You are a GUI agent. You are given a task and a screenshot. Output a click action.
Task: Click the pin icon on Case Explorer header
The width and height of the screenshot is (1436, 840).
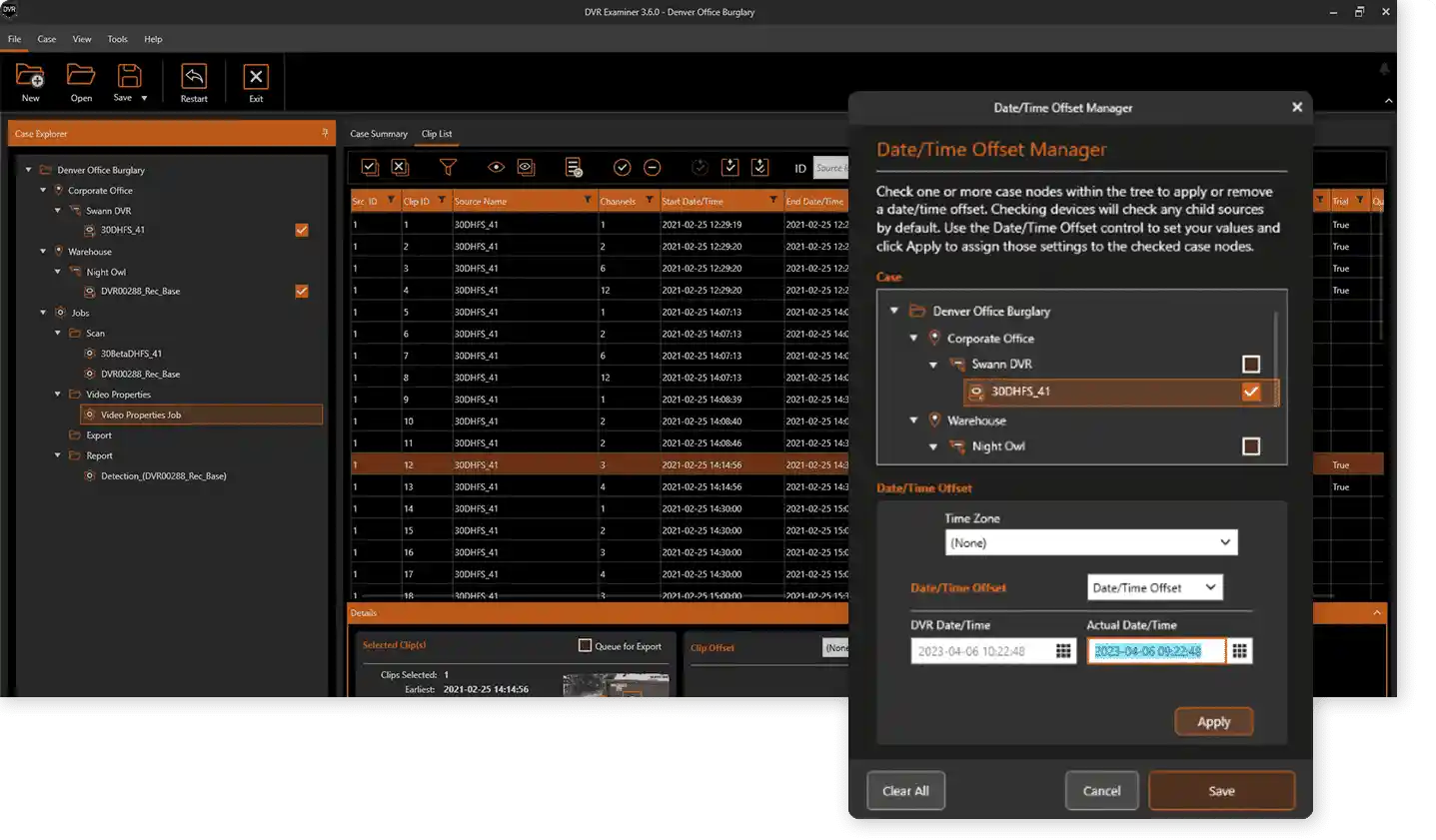pos(324,133)
